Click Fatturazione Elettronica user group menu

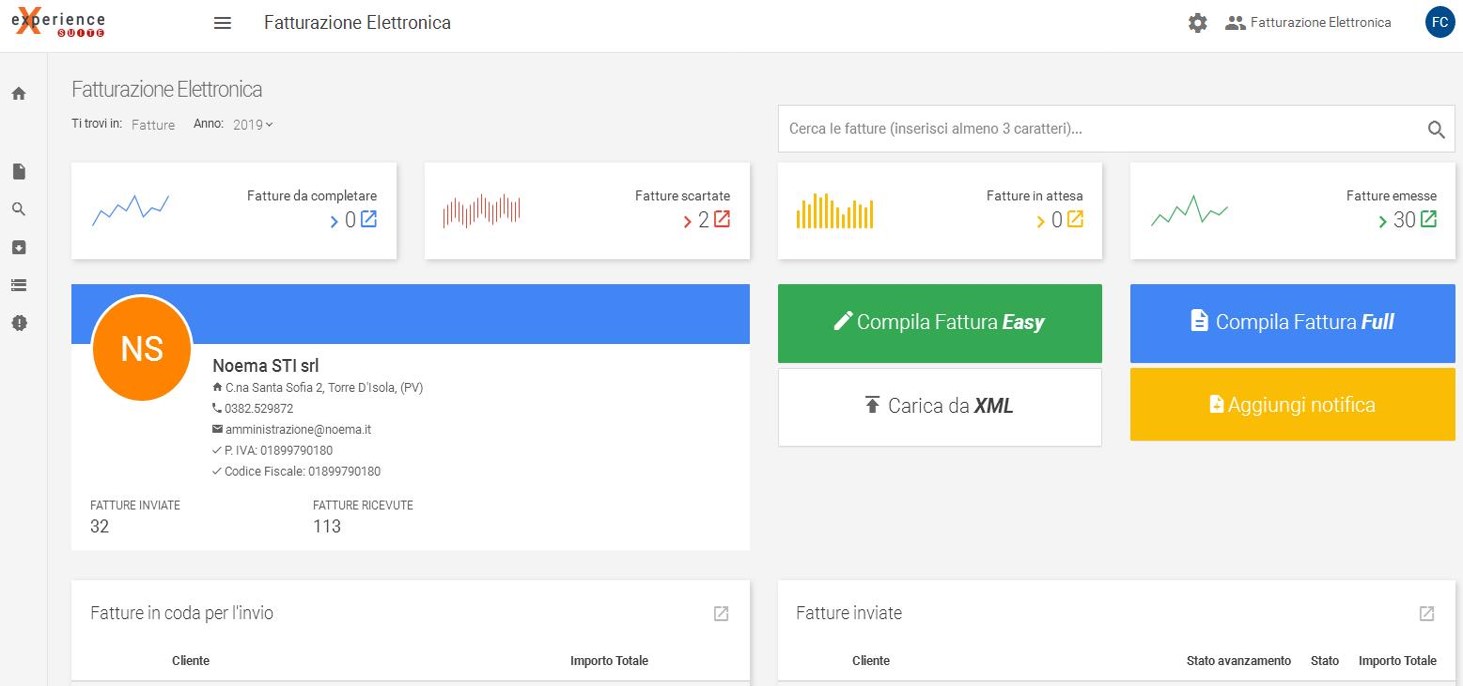click(1308, 22)
